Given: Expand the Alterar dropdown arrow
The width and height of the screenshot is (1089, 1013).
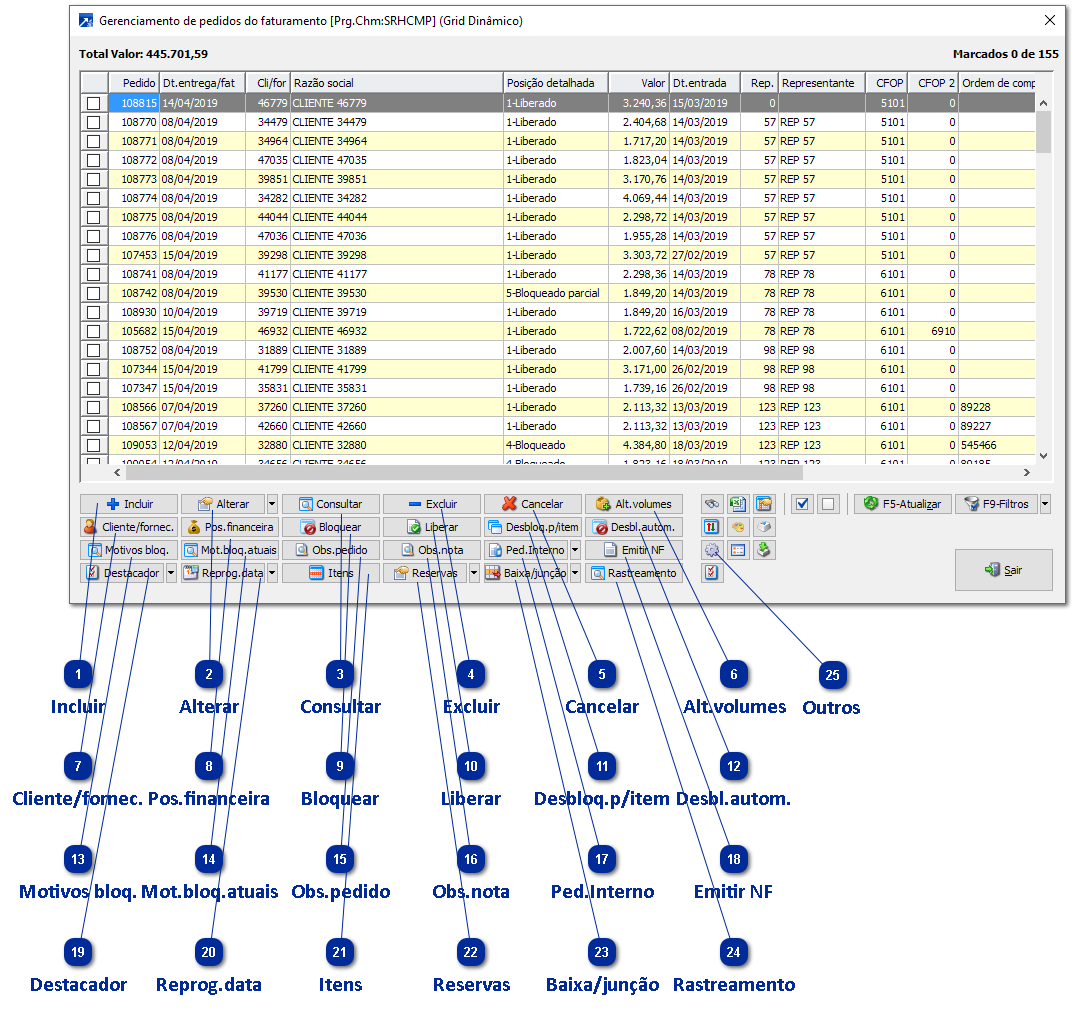Looking at the screenshot, I should tap(272, 504).
